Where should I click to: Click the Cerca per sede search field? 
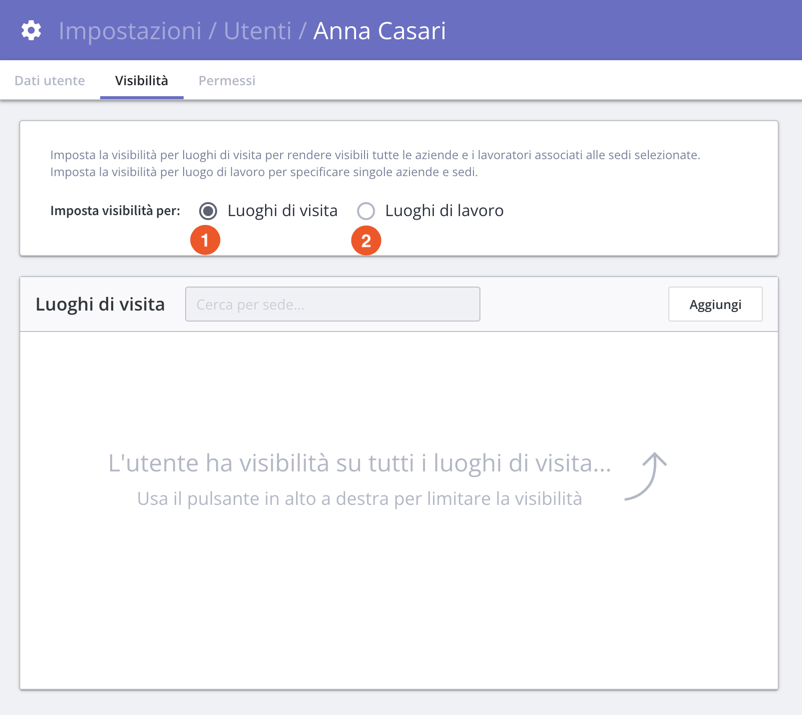[332, 304]
